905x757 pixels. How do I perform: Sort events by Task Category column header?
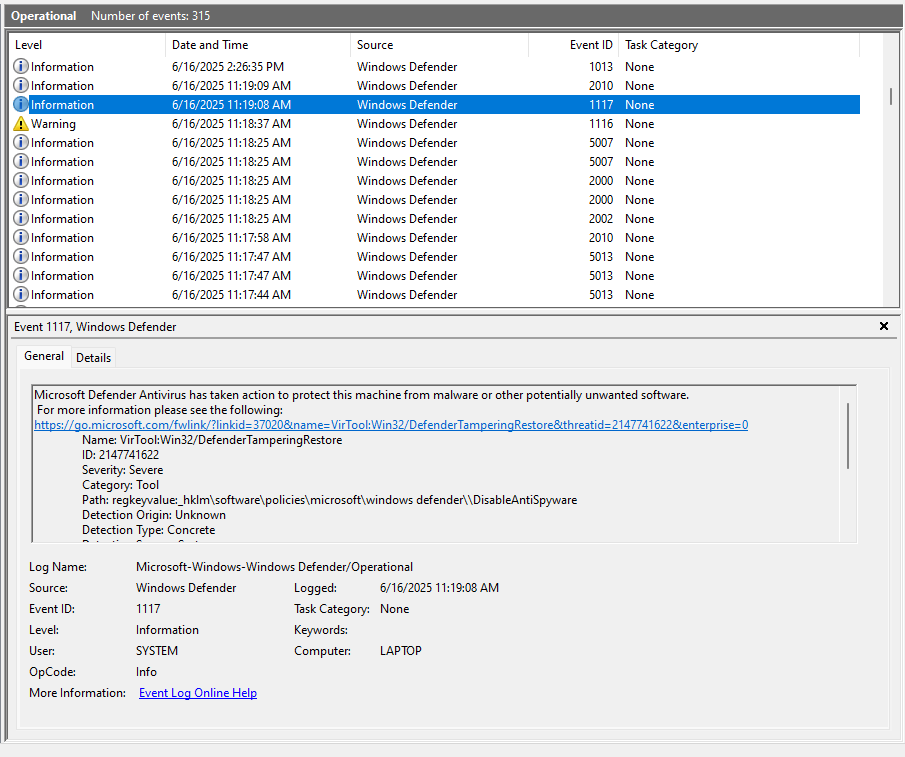click(739, 45)
